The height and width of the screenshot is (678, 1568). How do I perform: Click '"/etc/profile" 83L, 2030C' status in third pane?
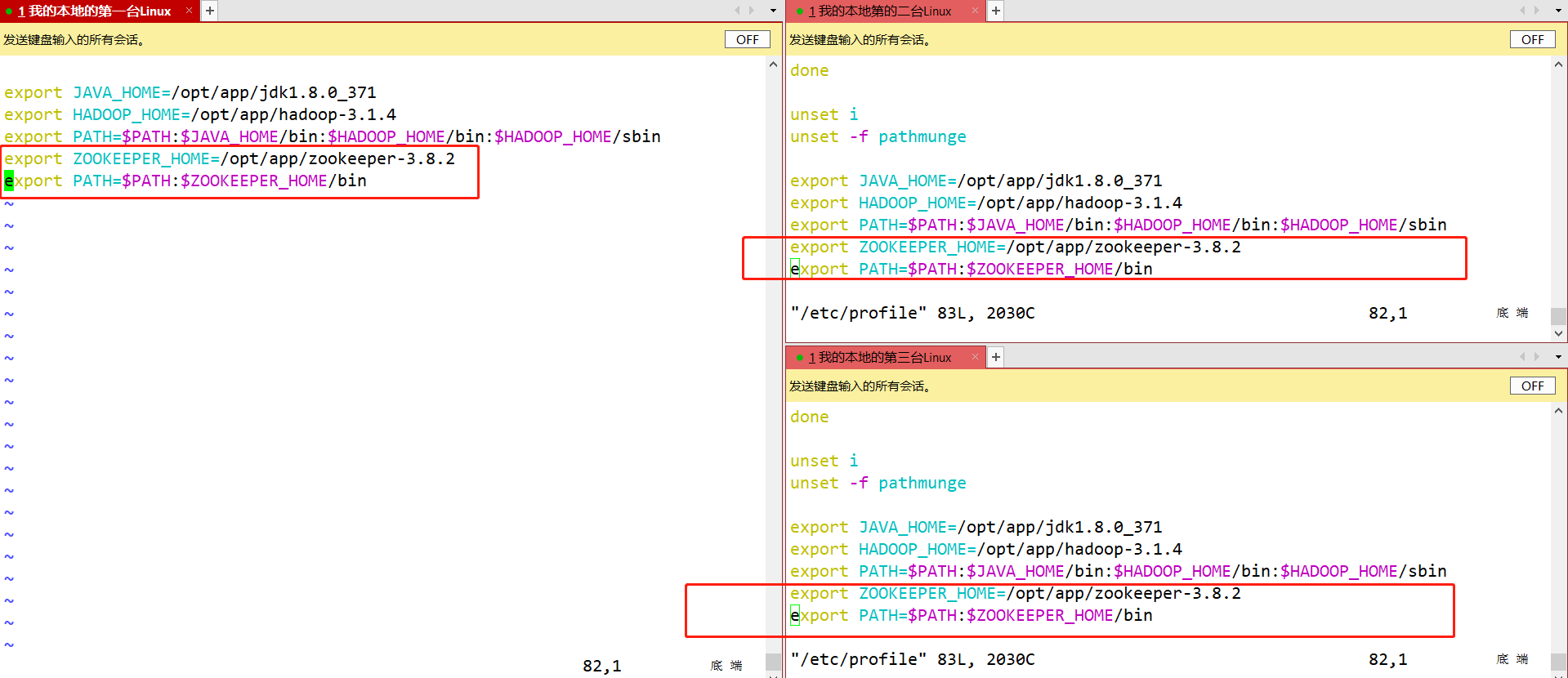[913, 659]
